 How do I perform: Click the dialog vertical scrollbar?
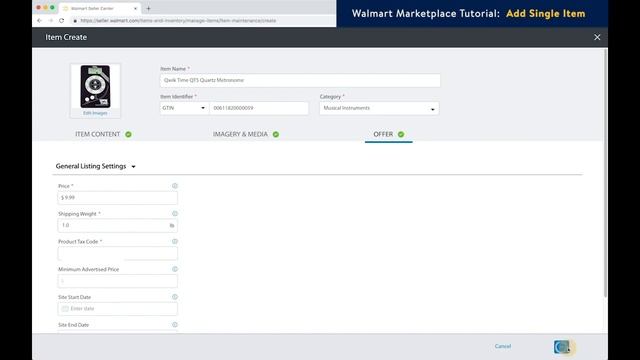[605, 173]
